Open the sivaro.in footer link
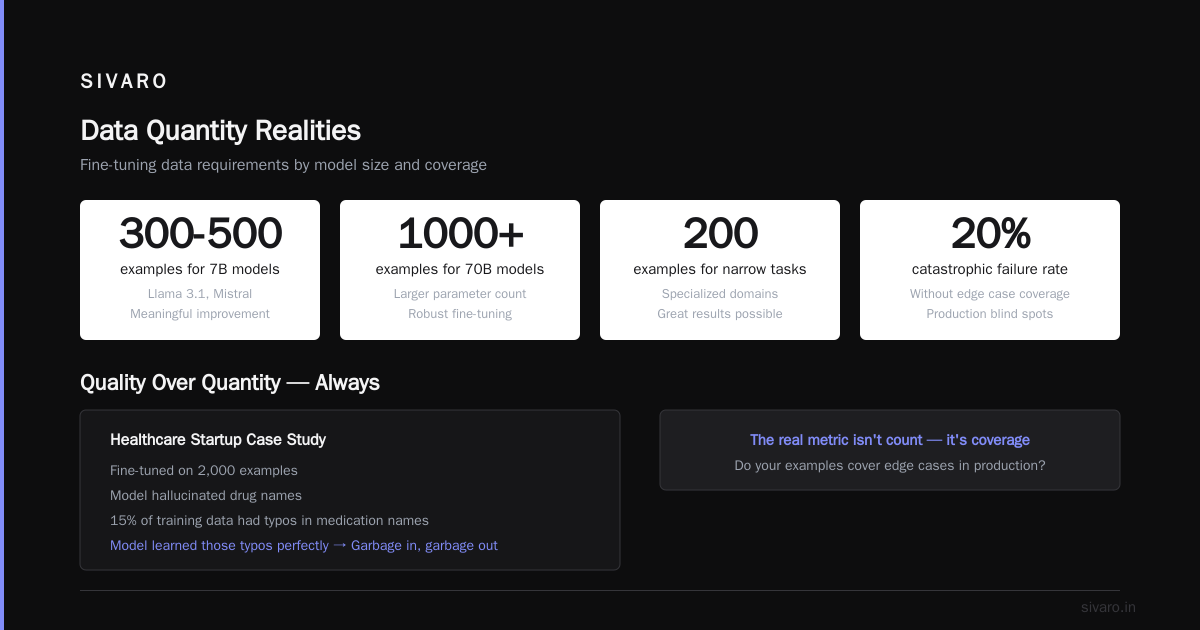The width and height of the screenshot is (1200, 630). point(1108,607)
